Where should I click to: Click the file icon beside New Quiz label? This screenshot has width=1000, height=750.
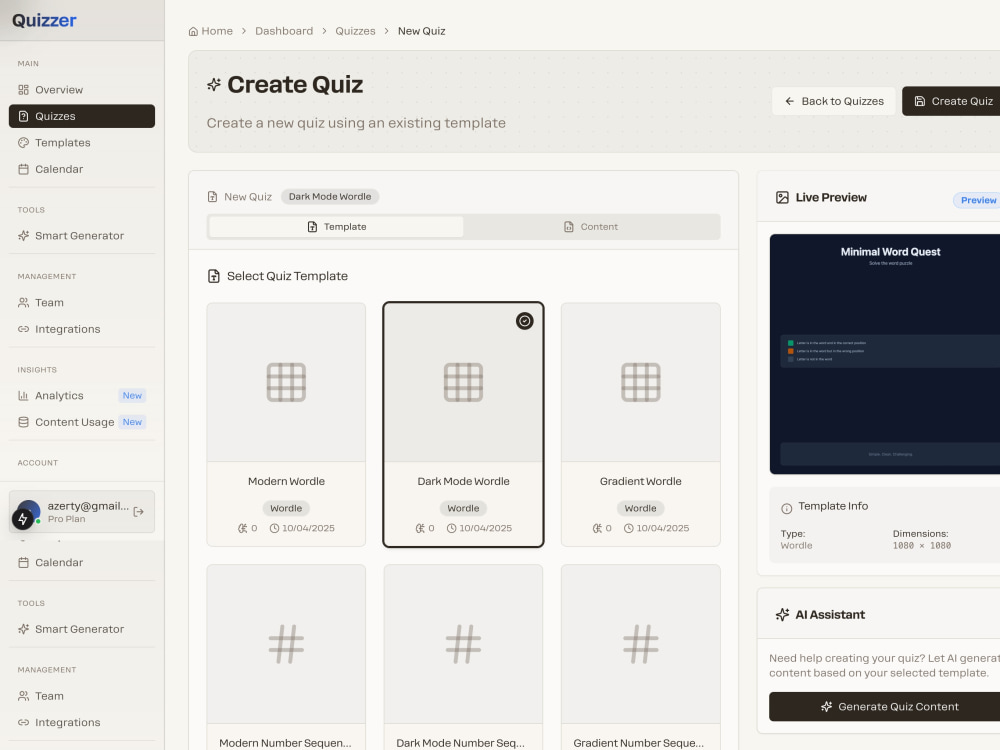tap(212, 196)
